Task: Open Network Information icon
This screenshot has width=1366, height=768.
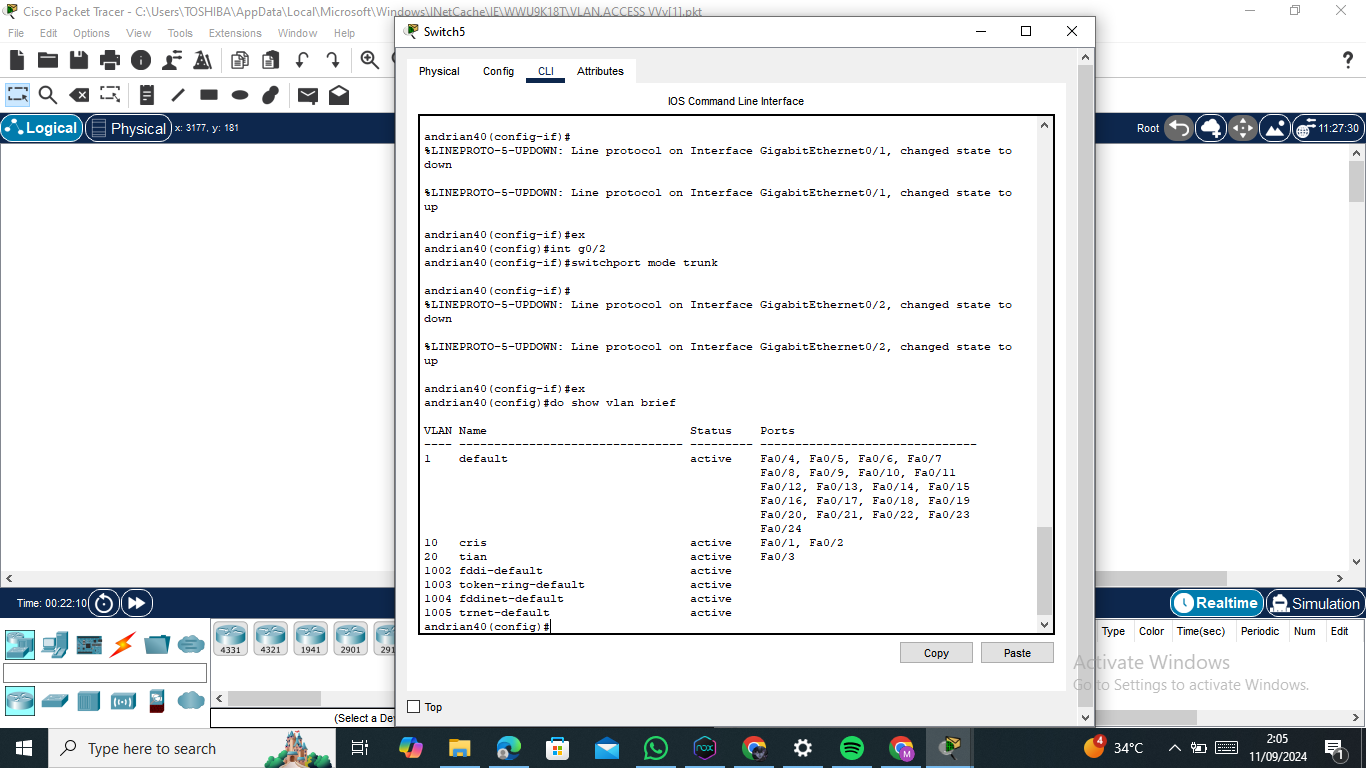Action: click(141, 60)
